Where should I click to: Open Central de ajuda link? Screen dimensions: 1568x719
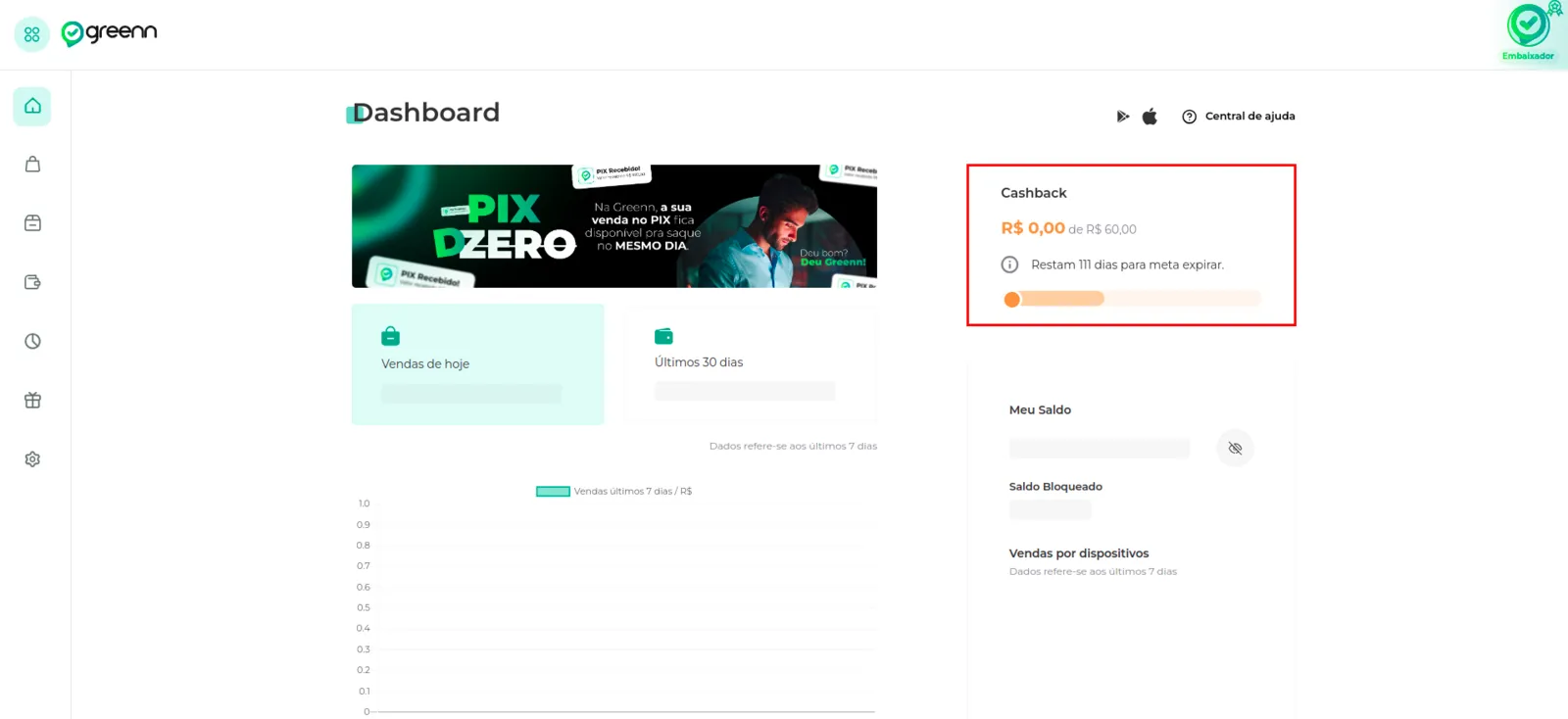tap(1239, 117)
